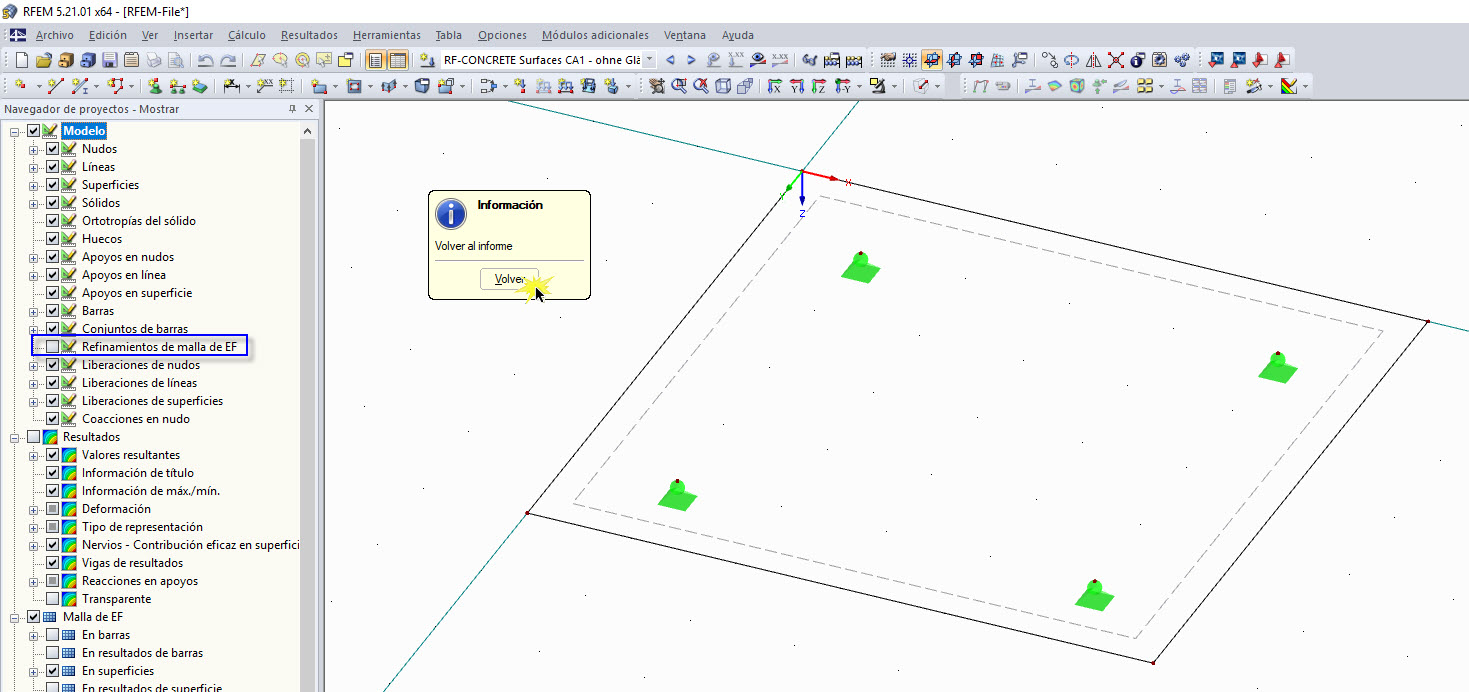
Task: Click the green support in bottom-right slab corner
Action: pyautogui.click(x=1094, y=595)
